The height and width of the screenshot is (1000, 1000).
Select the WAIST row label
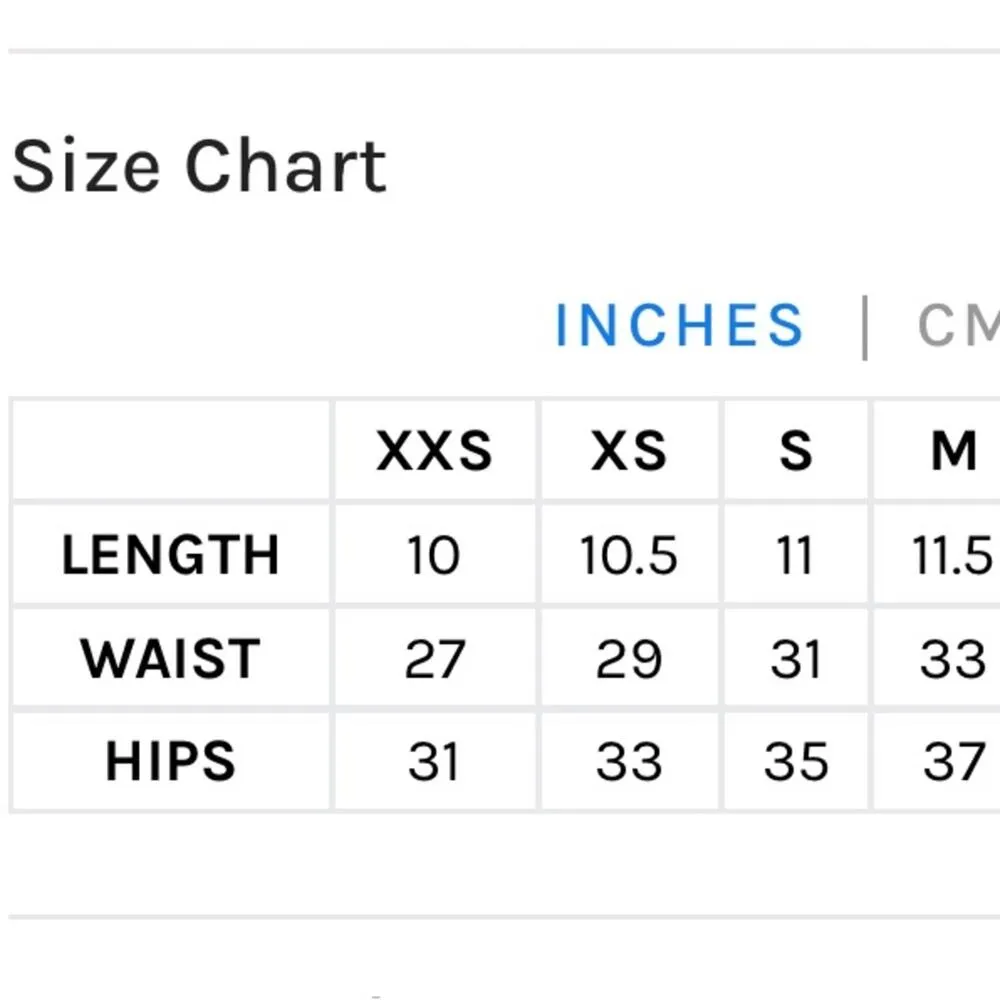pyautogui.click(x=171, y=660)
